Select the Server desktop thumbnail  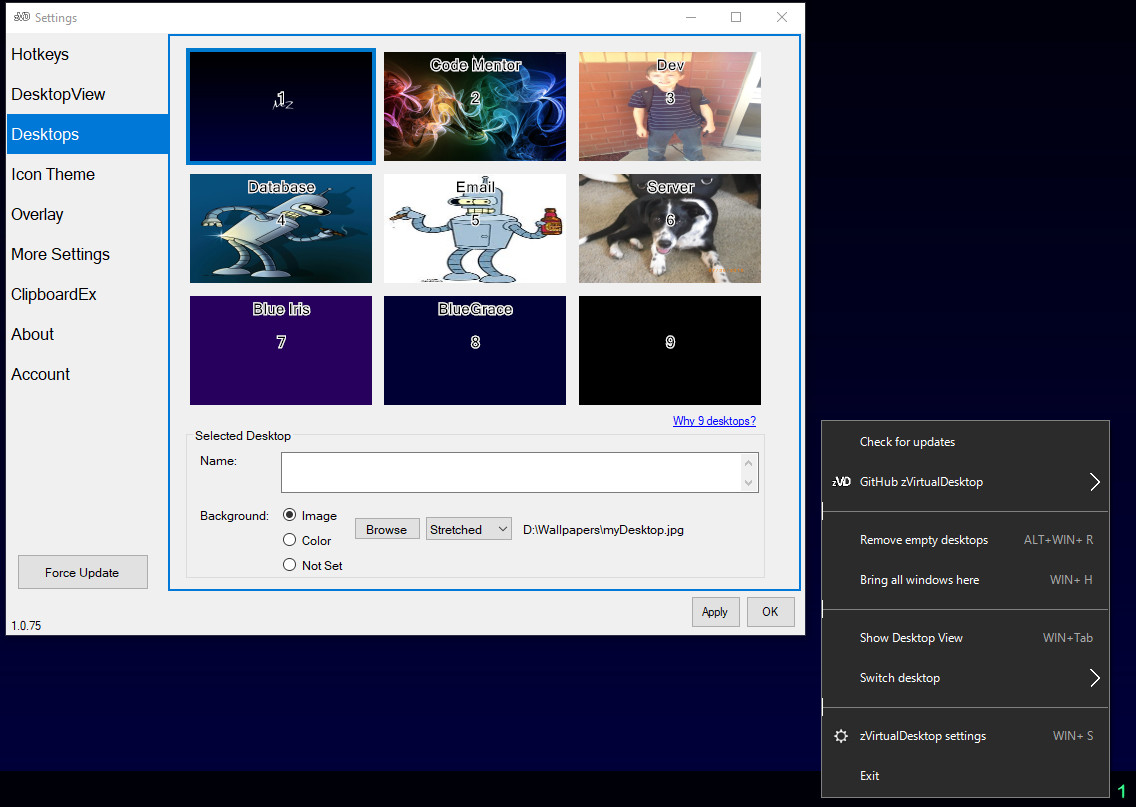click(x=670, y=228)
